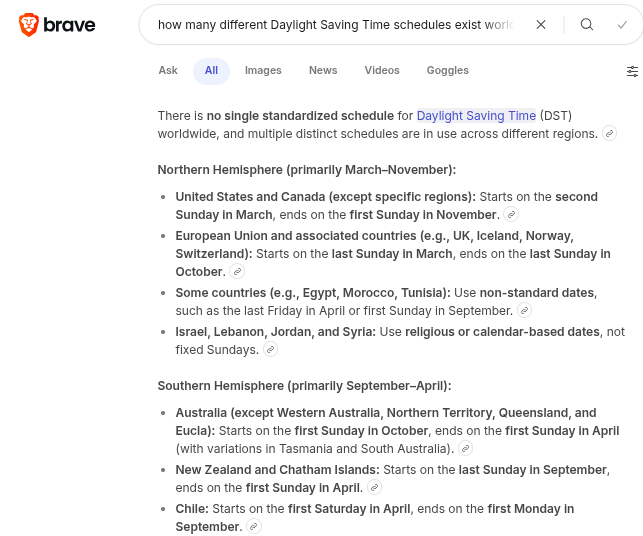Image resolution: width=643 pixels, height=536 pixels.
Task: Select the Images tab
Action: [263, 71]
